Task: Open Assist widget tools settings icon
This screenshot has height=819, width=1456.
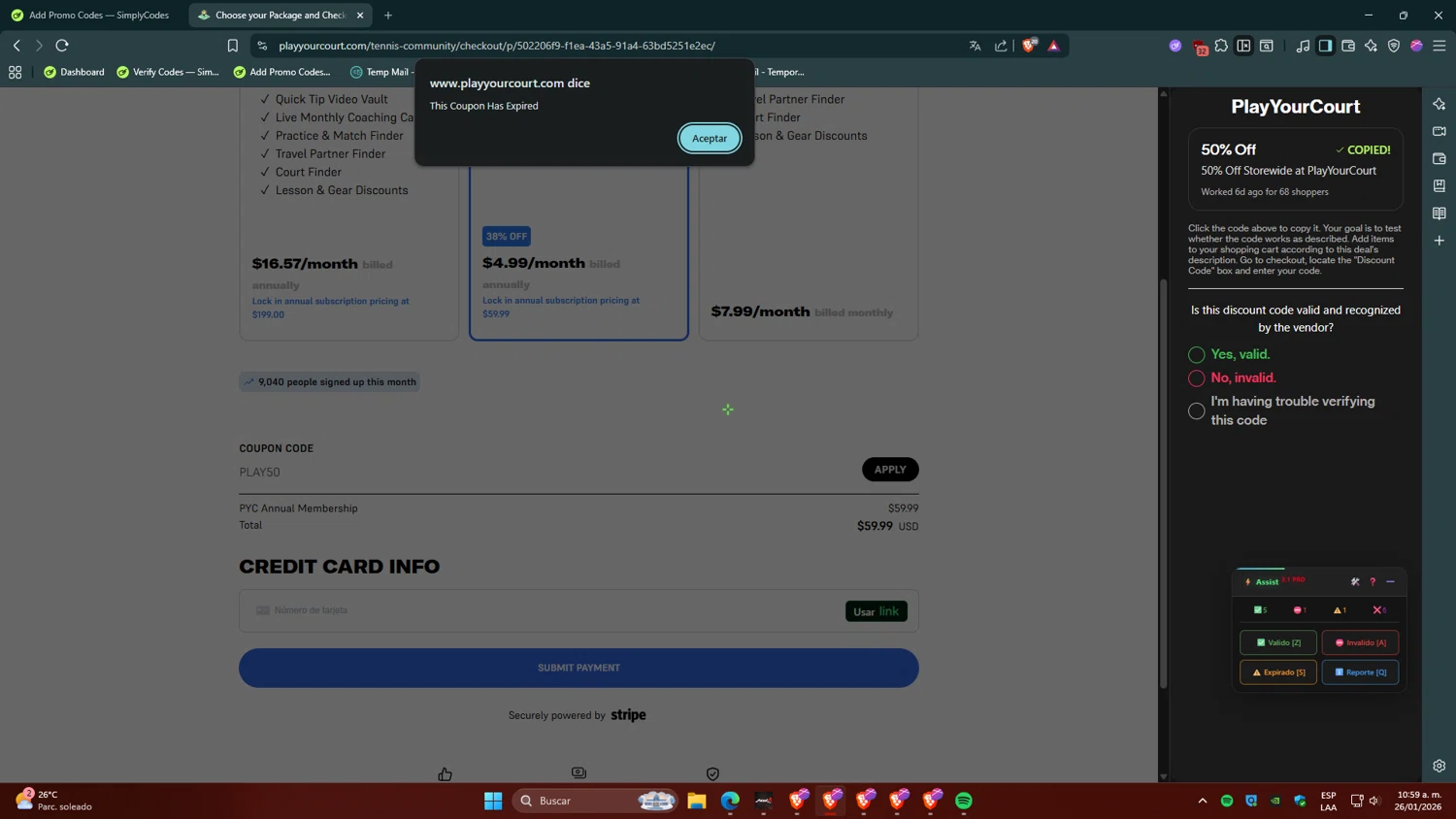Action: [x=1355, y=582]
